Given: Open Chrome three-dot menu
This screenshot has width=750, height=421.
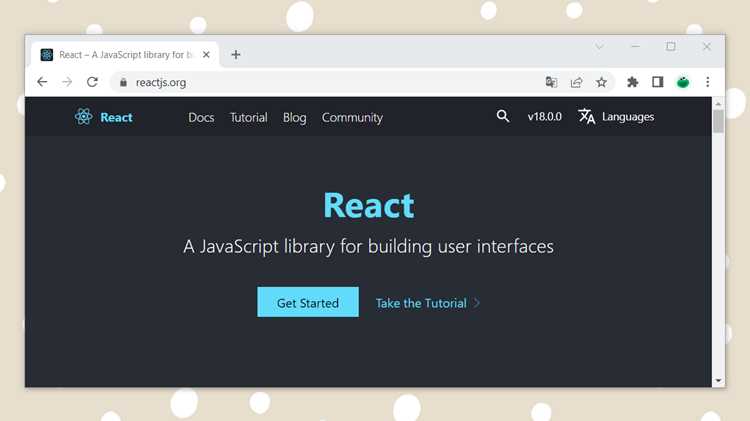Looking at the screenshot, I should [707, 82].
